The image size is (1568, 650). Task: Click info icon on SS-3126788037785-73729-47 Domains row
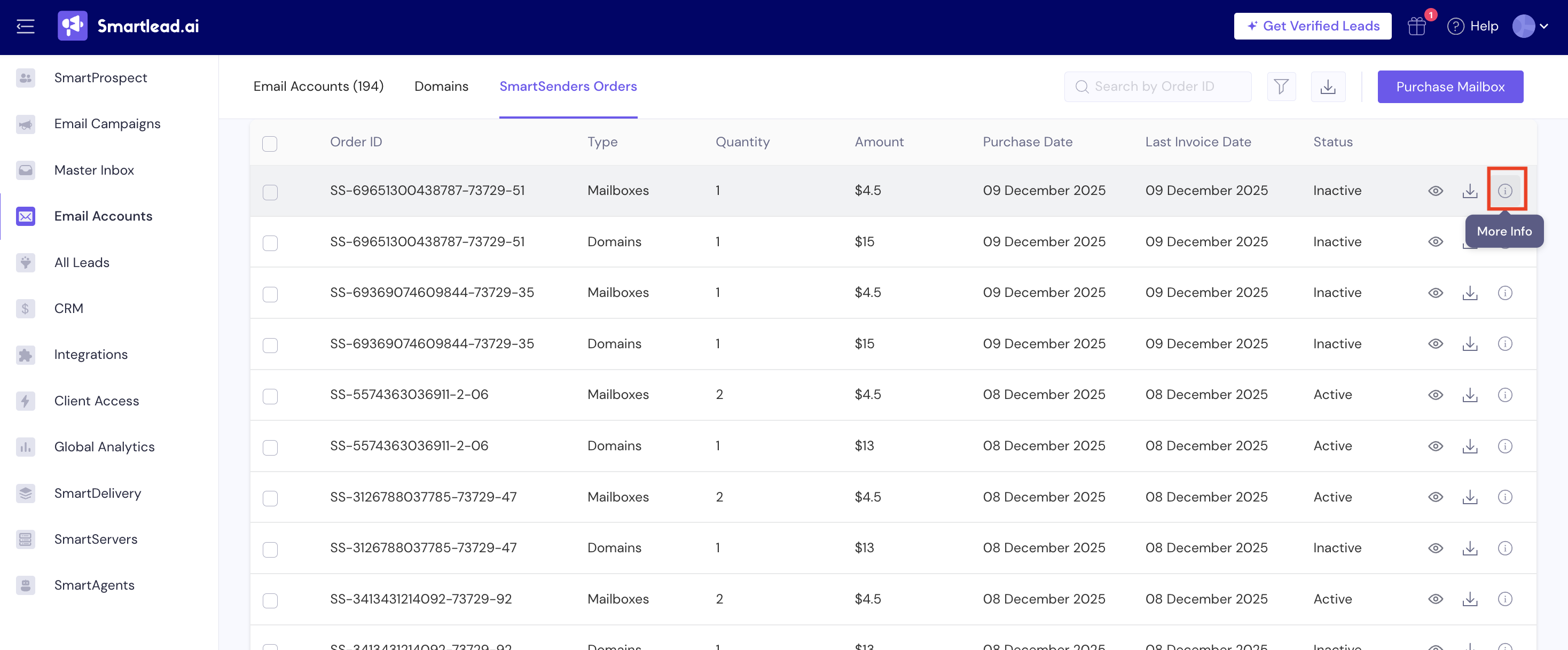click(1504, 548)
